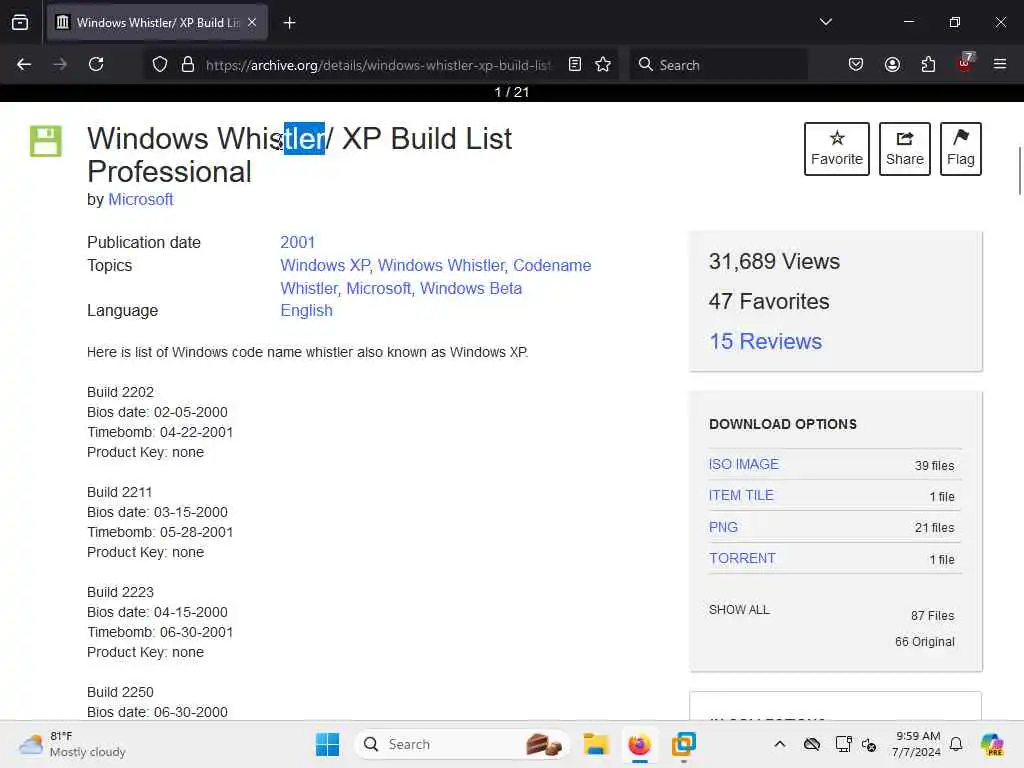Click the Favorite button
Screen dimensions: 1024x768
837,149
